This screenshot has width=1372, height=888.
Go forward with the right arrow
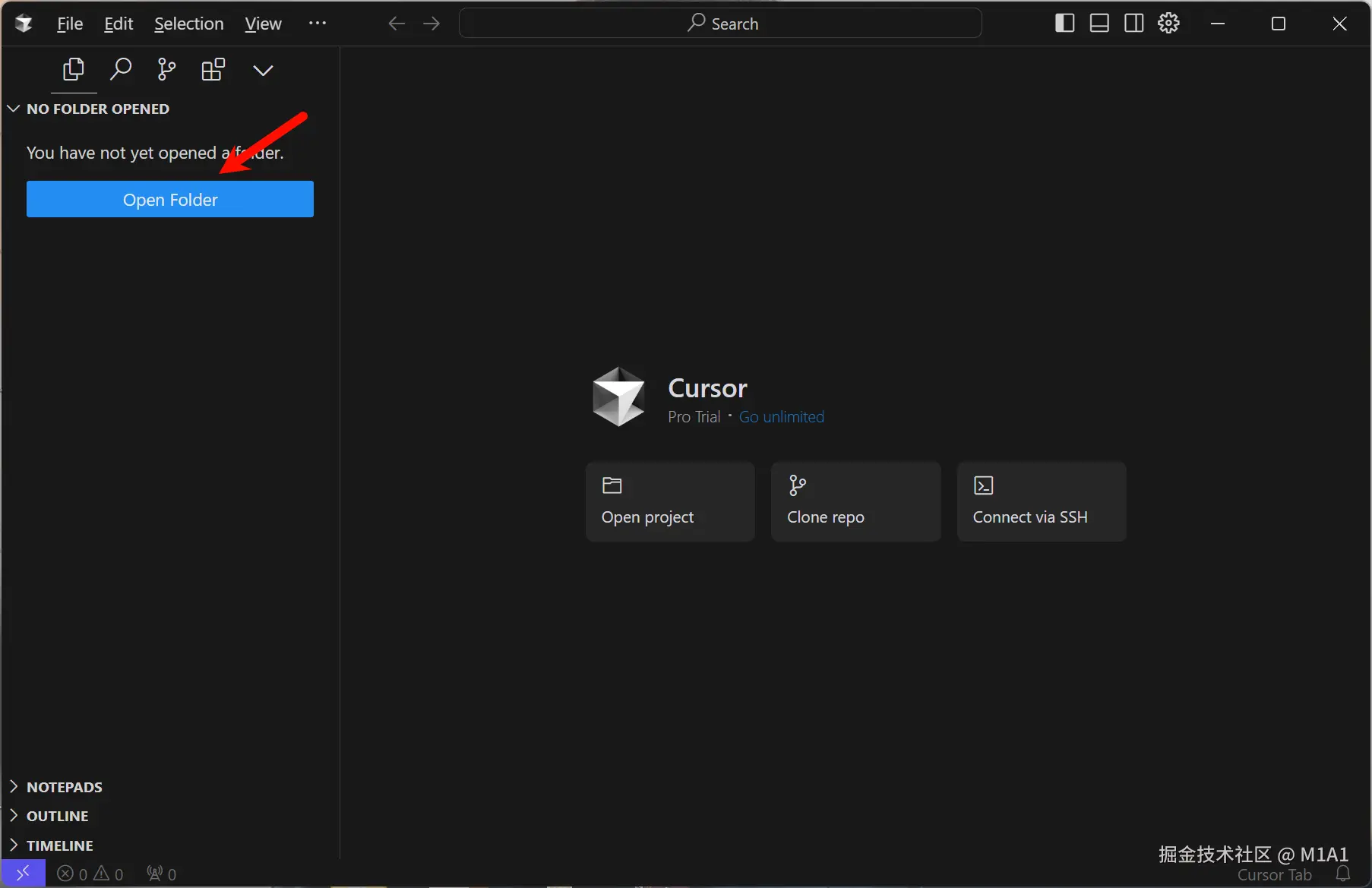[432, 24]
